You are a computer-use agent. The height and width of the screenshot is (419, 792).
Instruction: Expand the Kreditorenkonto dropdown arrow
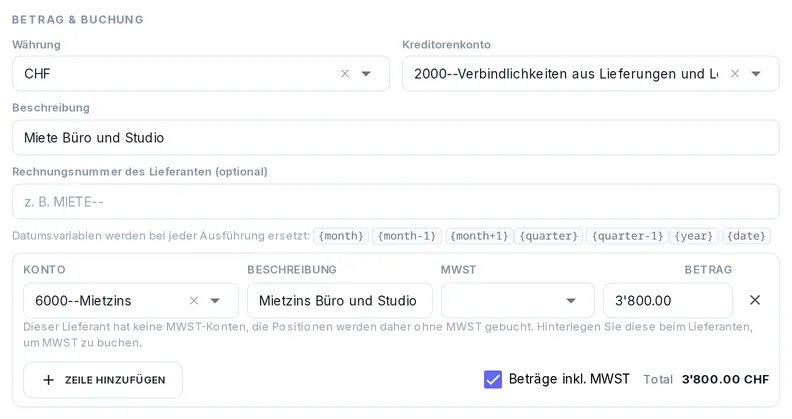(756, 74)
